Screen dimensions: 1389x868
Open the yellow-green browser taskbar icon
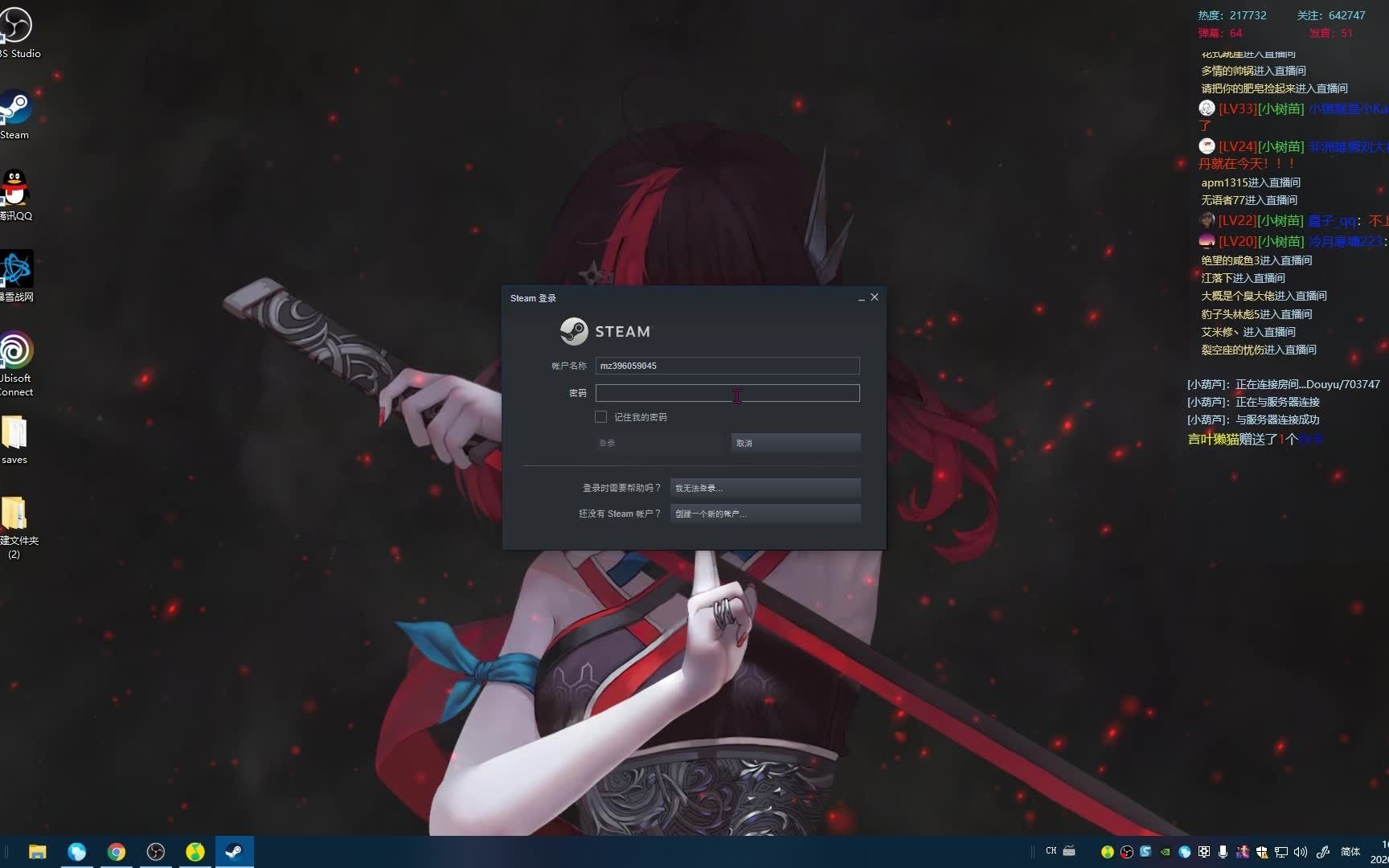tap(195, 852)
